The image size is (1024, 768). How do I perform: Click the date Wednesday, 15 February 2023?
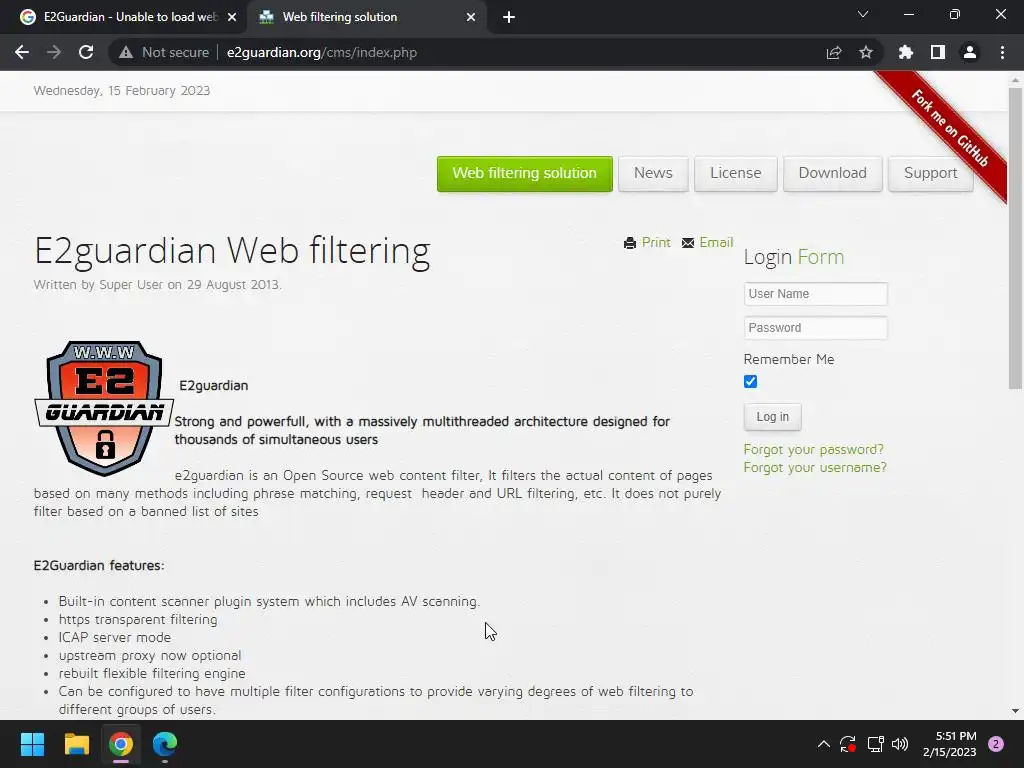pos(121,91)
